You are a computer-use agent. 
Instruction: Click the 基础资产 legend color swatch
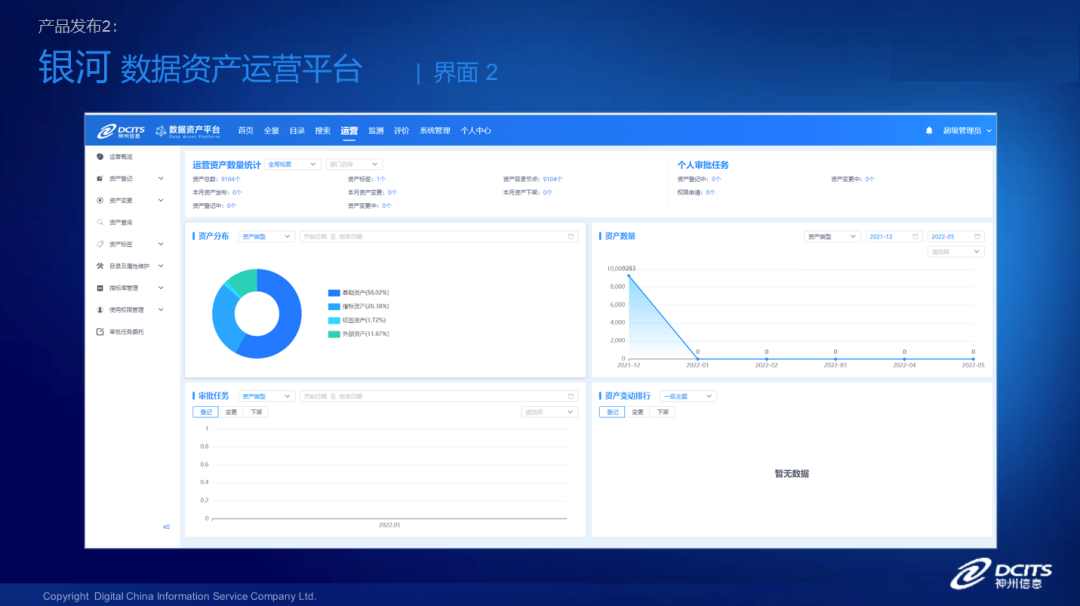tap(334, 292)
